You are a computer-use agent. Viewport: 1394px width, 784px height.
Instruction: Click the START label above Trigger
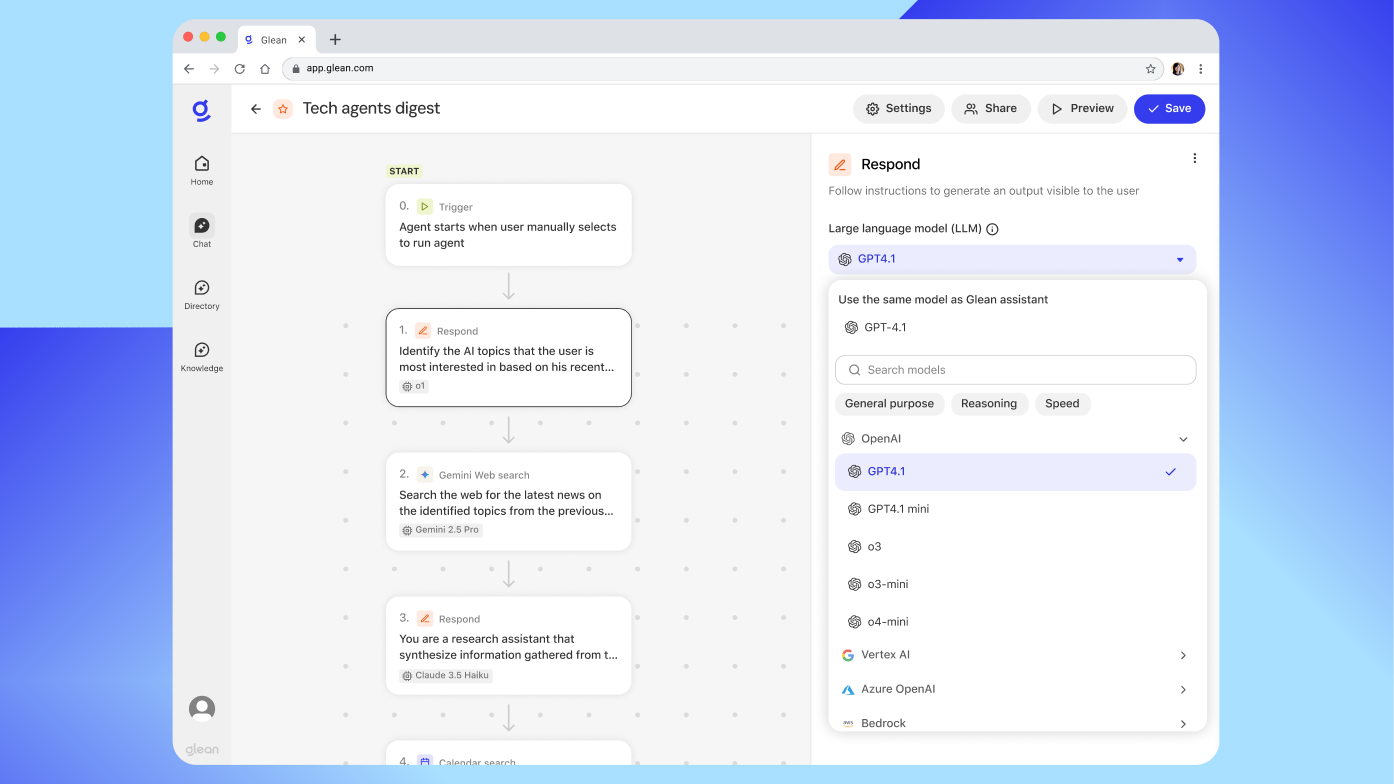[404, 171]
